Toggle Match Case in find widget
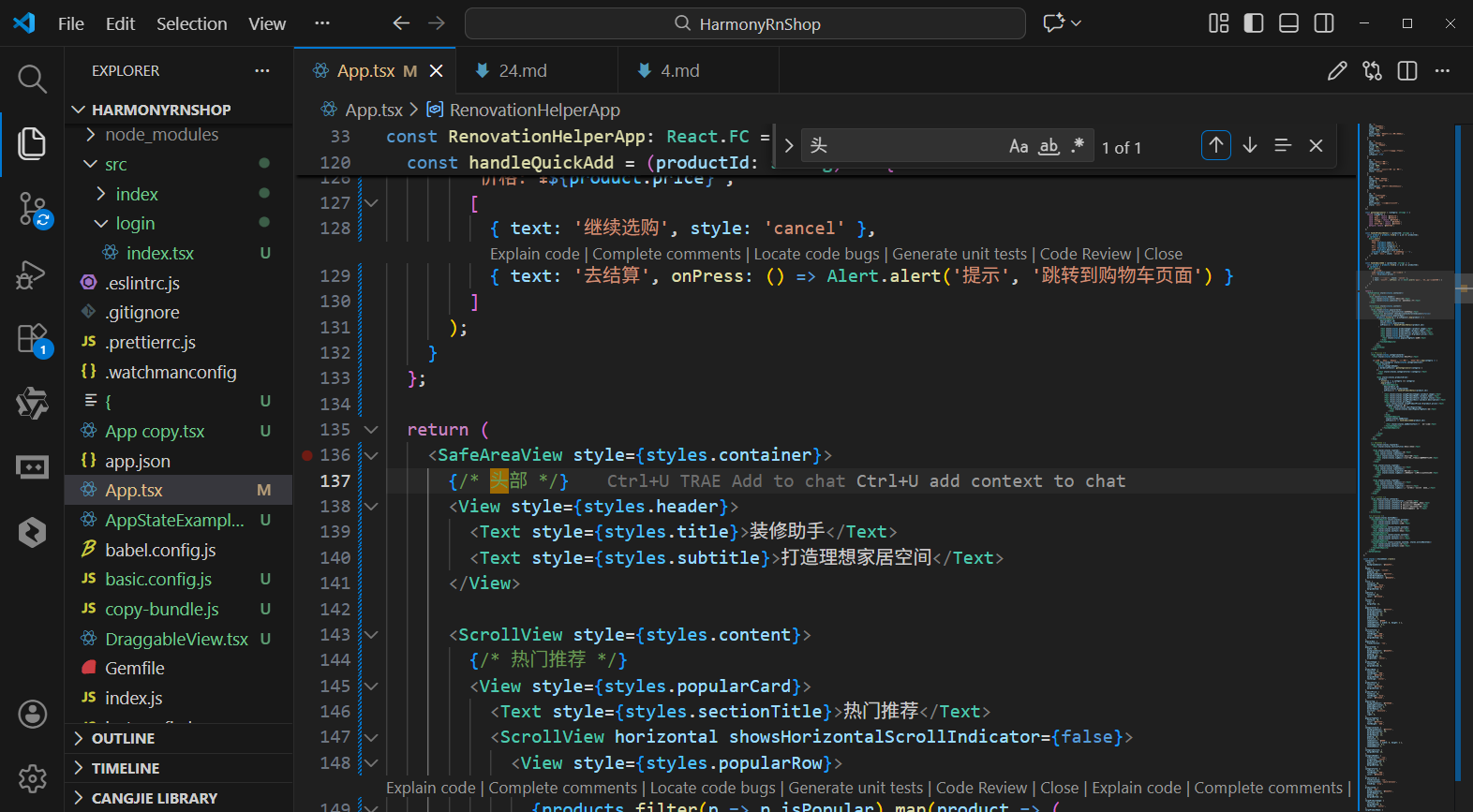This screenshot has height=812, width=1473. tap(1019, 146)
